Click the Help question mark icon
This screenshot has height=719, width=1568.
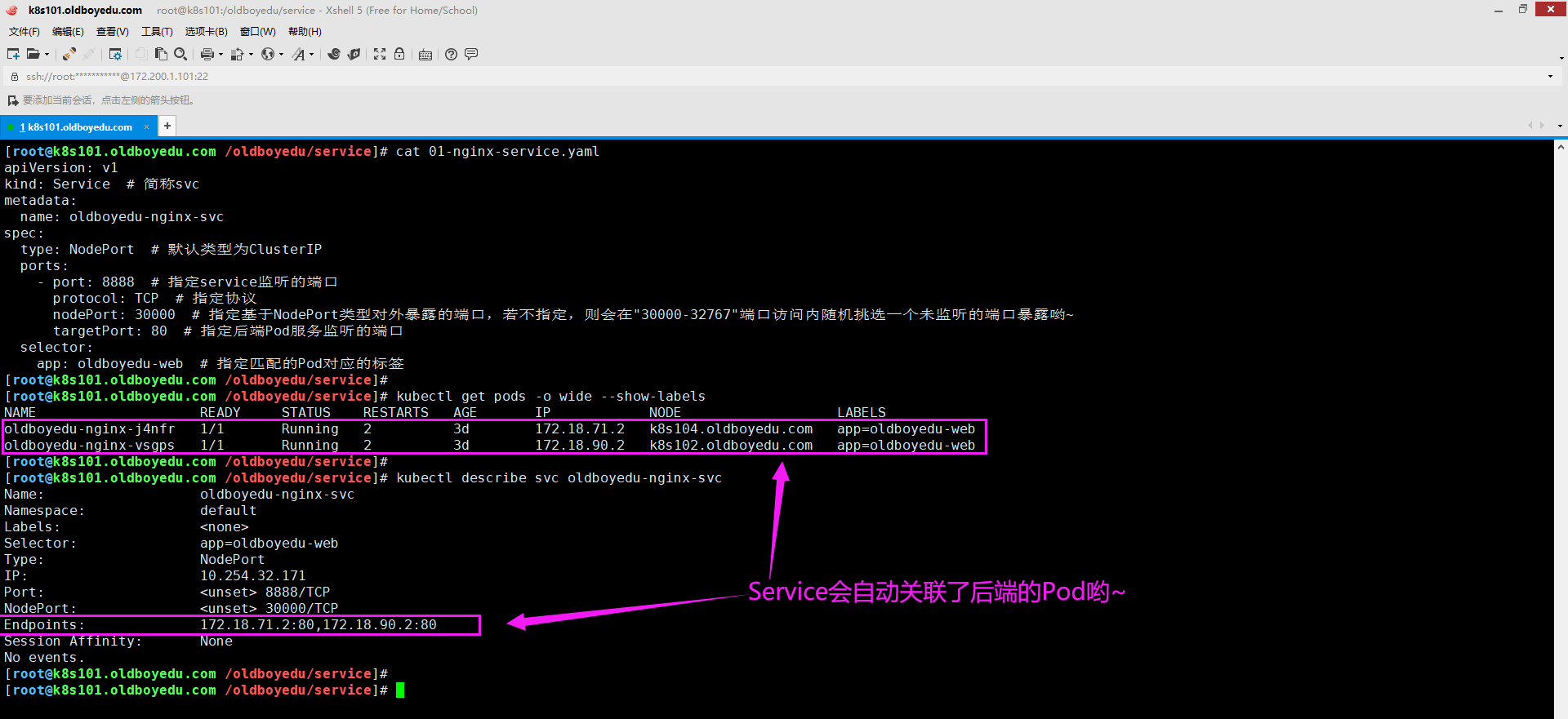[451, 54]
